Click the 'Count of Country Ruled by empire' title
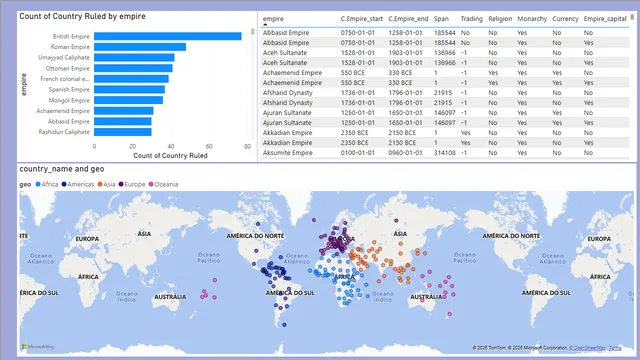640x360 pixels. click(x=82, y=16)
